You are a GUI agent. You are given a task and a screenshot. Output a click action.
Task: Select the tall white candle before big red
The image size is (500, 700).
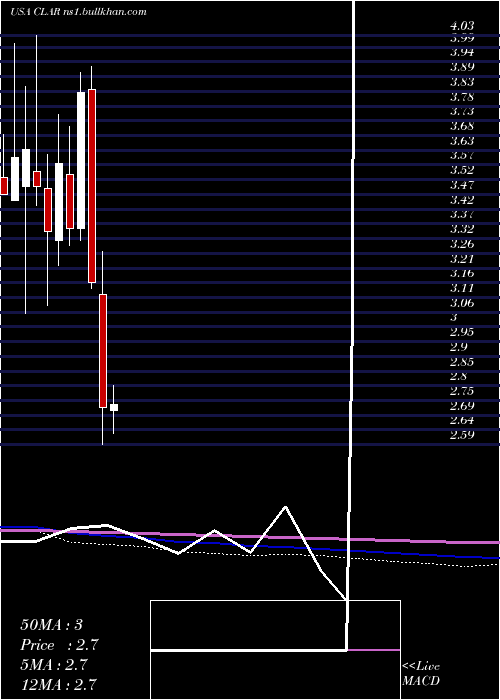81,160
